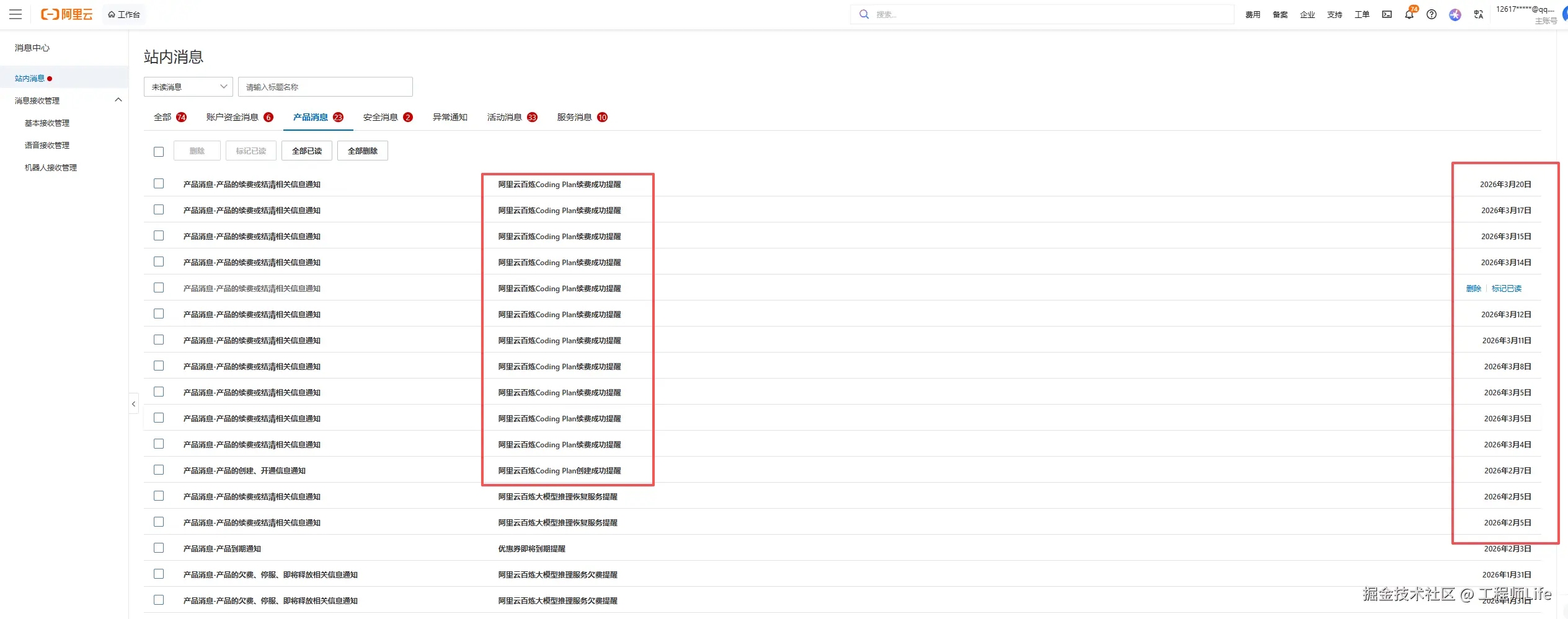Screen dimensions: 1568x619
Task: Click the date 2026年2月3日
Action: (1508, 548)
